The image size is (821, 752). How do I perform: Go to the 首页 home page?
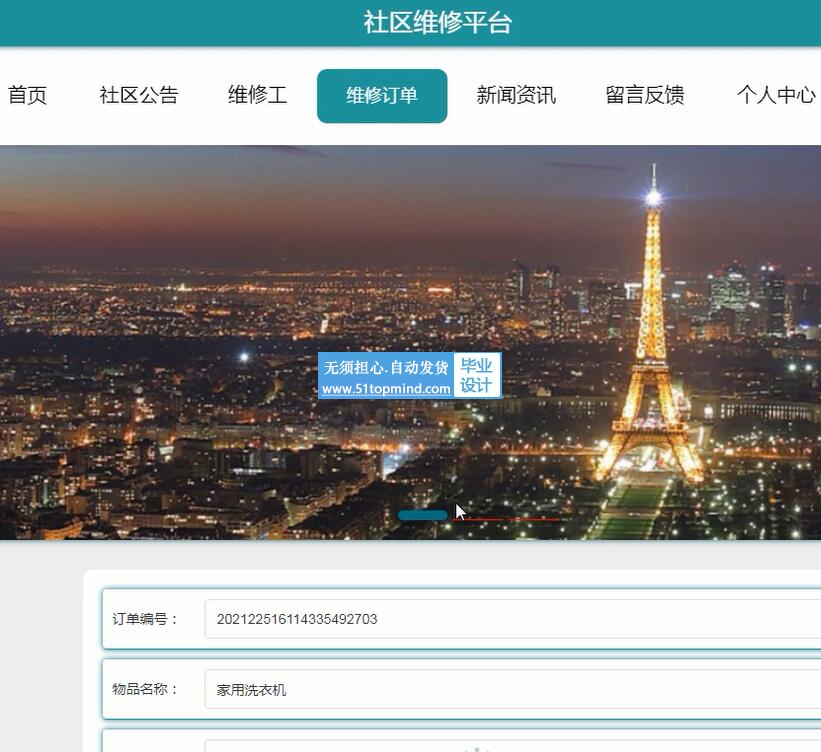27,95
